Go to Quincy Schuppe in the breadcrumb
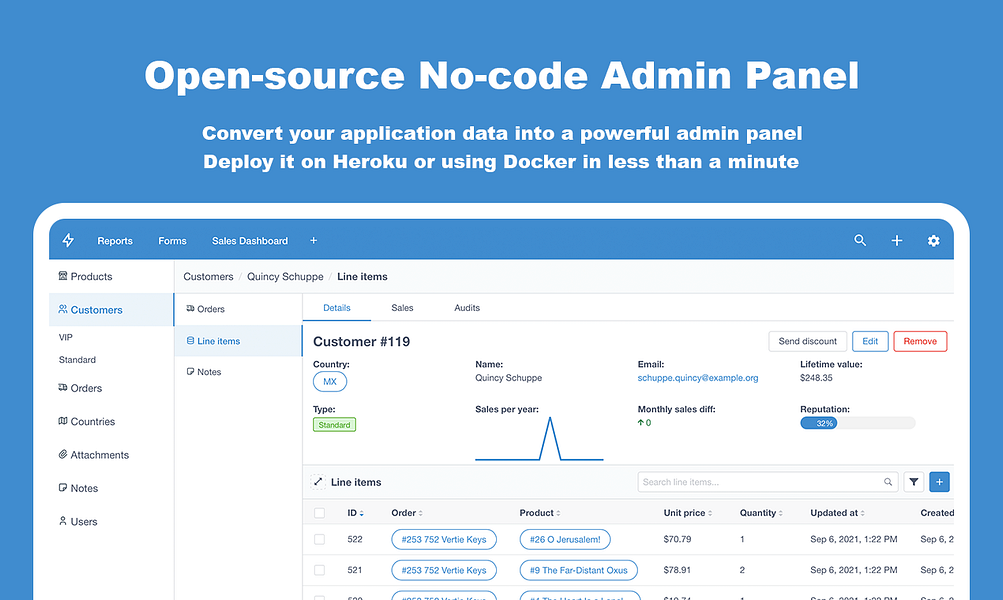The height and width of the screenshot is (600, 1003). 285,276
